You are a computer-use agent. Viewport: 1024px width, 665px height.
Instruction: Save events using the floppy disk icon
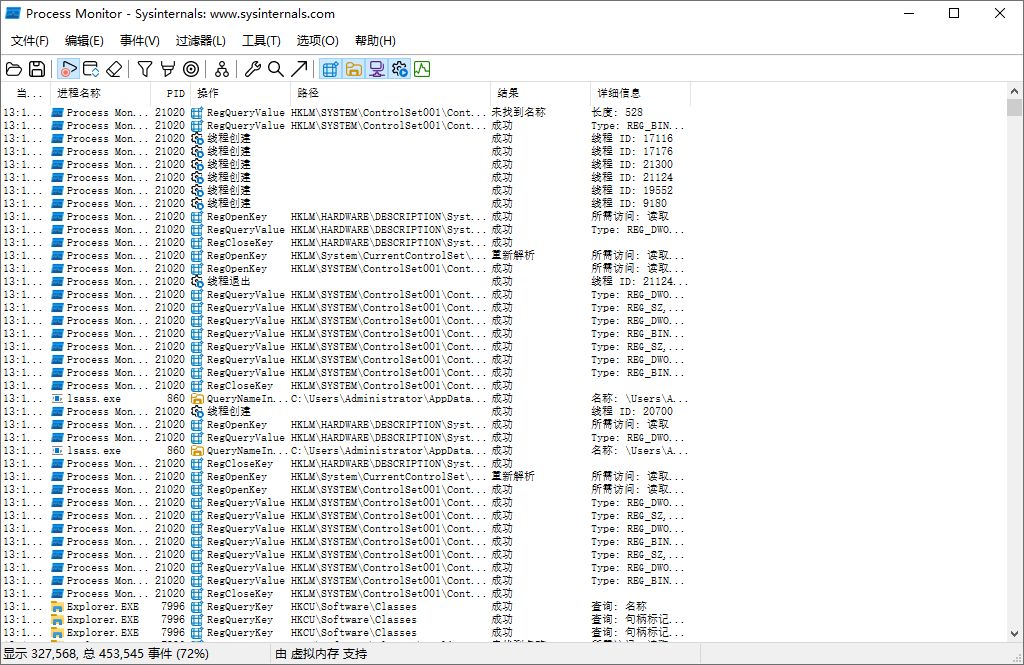[x=37, y=69]
